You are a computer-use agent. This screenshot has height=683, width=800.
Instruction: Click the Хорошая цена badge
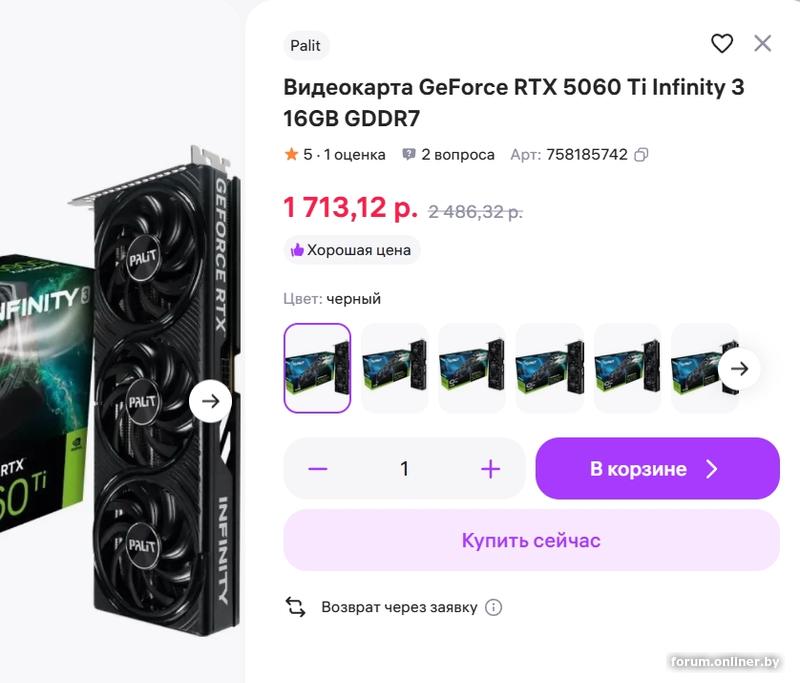coord(352,250)
